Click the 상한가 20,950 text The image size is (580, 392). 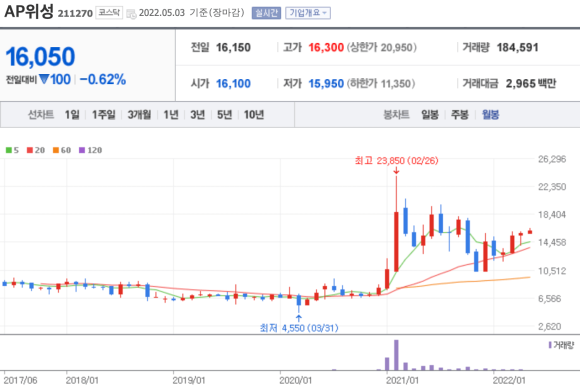(381, 47)
